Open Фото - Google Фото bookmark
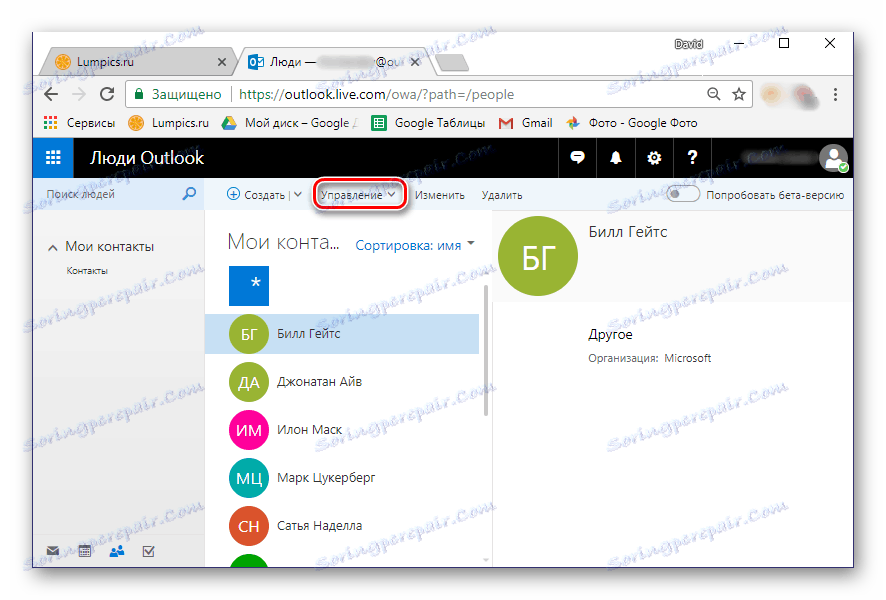This screenshot has height=600, width=886. [x=632, y=123]
